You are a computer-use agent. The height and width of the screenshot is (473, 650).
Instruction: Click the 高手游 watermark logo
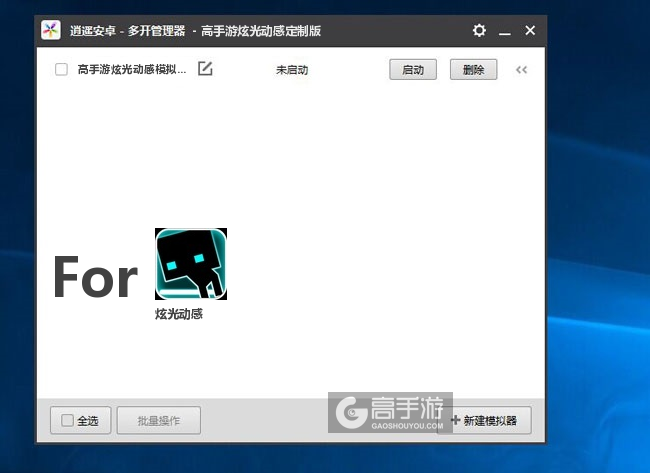click(x=390, y=412)
